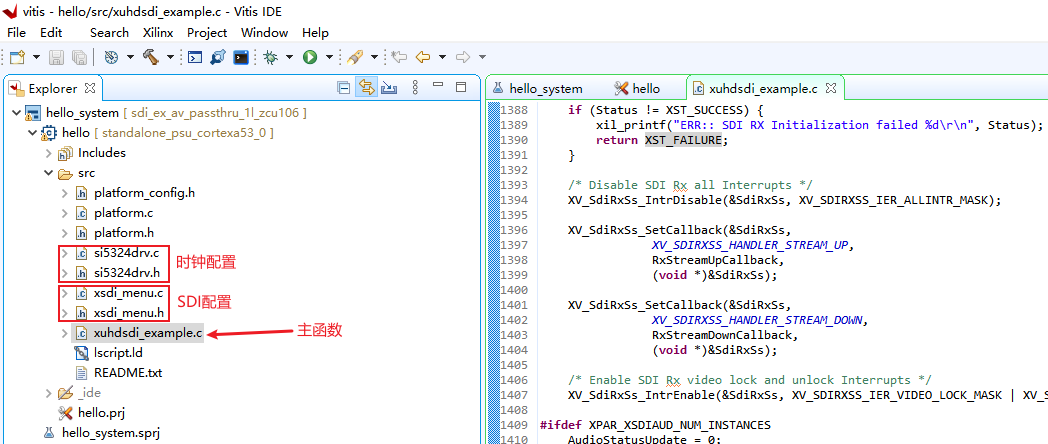Open the Xilinx menu

158,33
